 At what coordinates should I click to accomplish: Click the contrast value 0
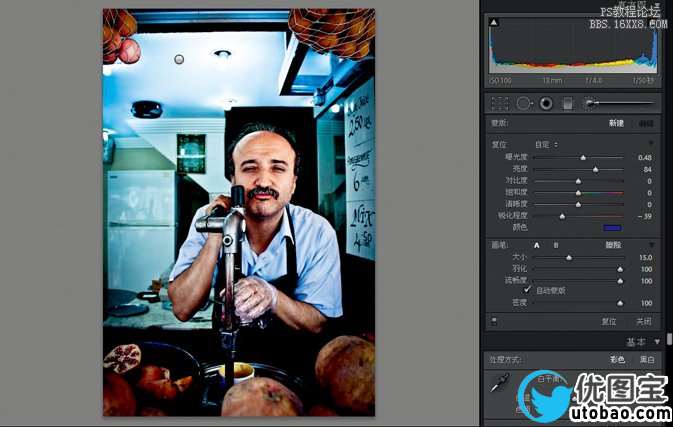tap(649, 181)
